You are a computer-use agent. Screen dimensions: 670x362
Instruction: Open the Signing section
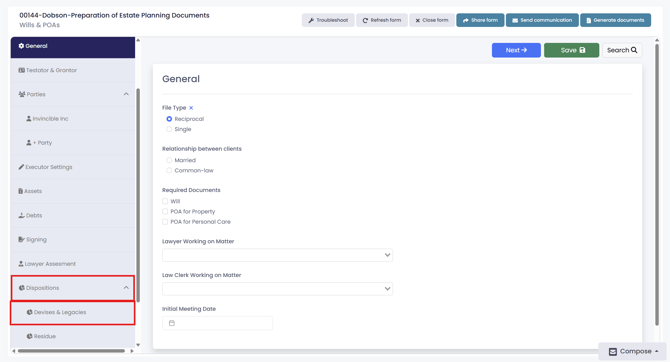point(73,239)
